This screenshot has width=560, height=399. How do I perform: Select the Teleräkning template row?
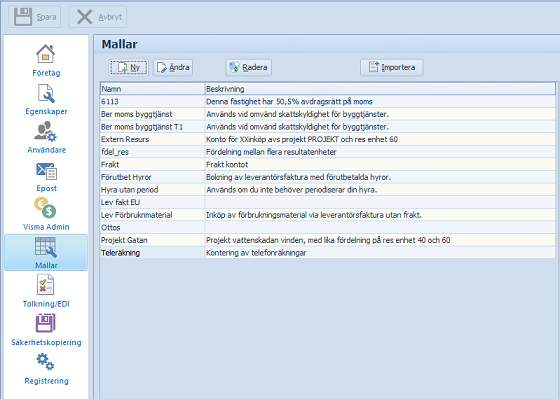tap(328, 253)
